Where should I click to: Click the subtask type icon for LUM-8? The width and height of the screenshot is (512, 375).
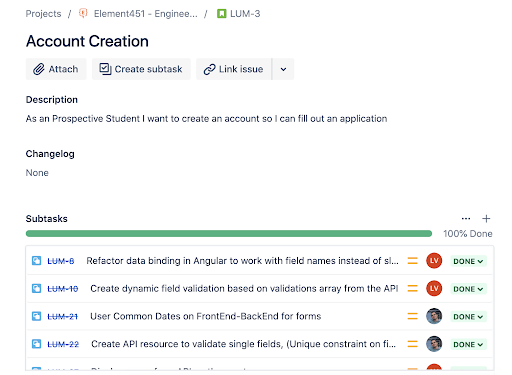36,261
